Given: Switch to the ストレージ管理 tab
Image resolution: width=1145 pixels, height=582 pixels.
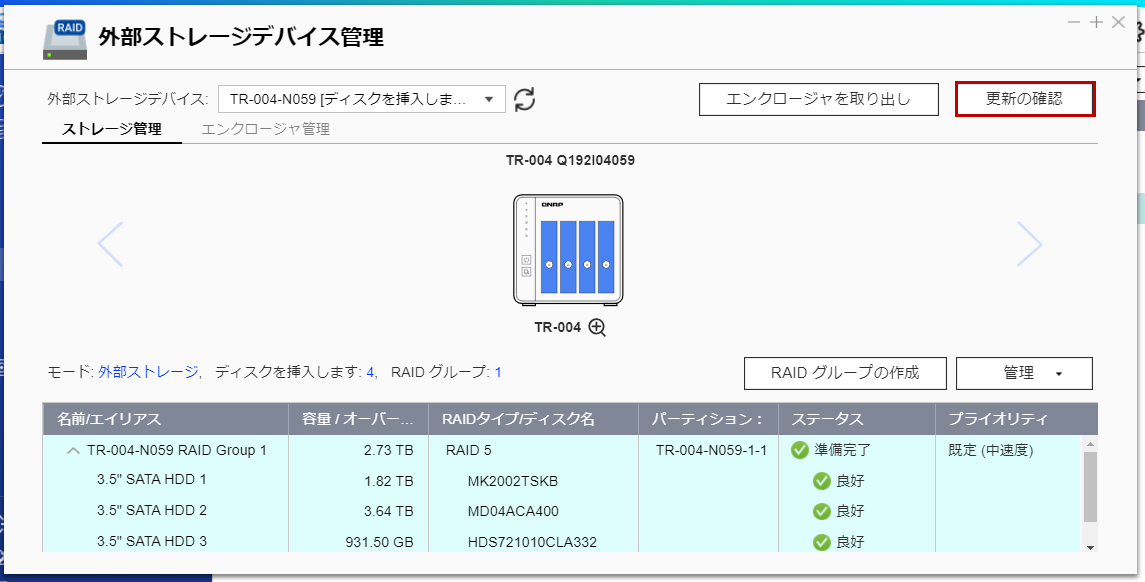Looking at the screenshot, I should pyautogui.click(x=112, y=129).
